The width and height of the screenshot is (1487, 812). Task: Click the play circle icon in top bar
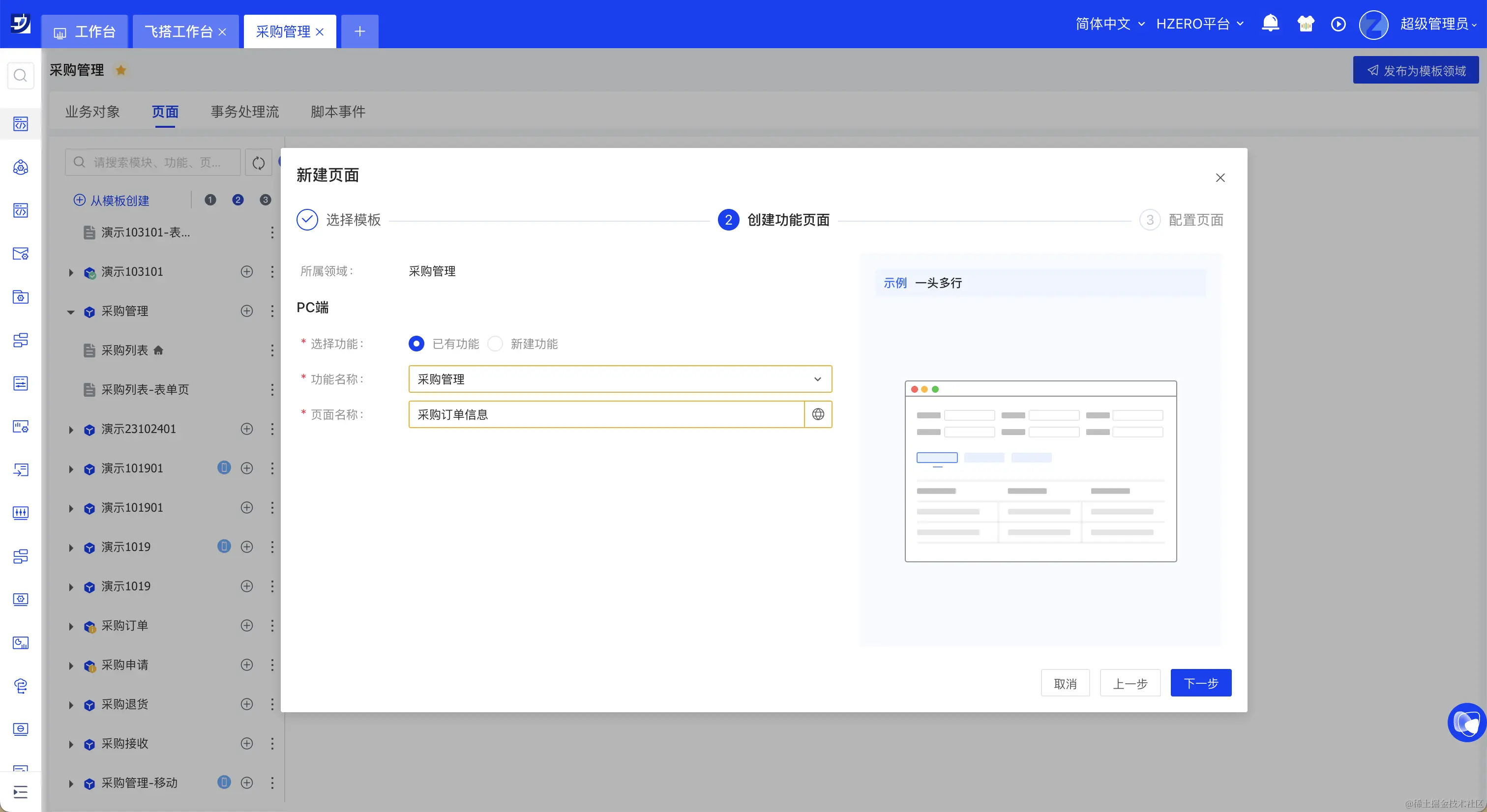click(1338, 24)
